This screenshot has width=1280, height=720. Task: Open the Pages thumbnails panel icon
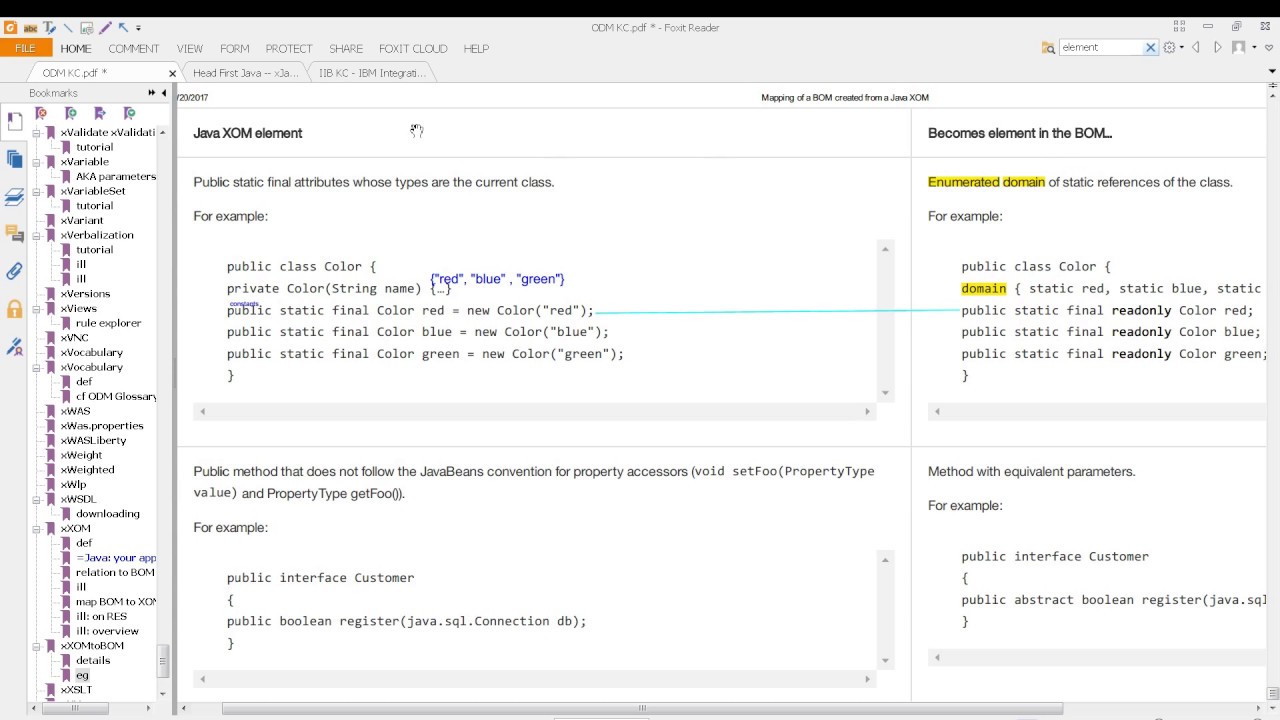14,159
